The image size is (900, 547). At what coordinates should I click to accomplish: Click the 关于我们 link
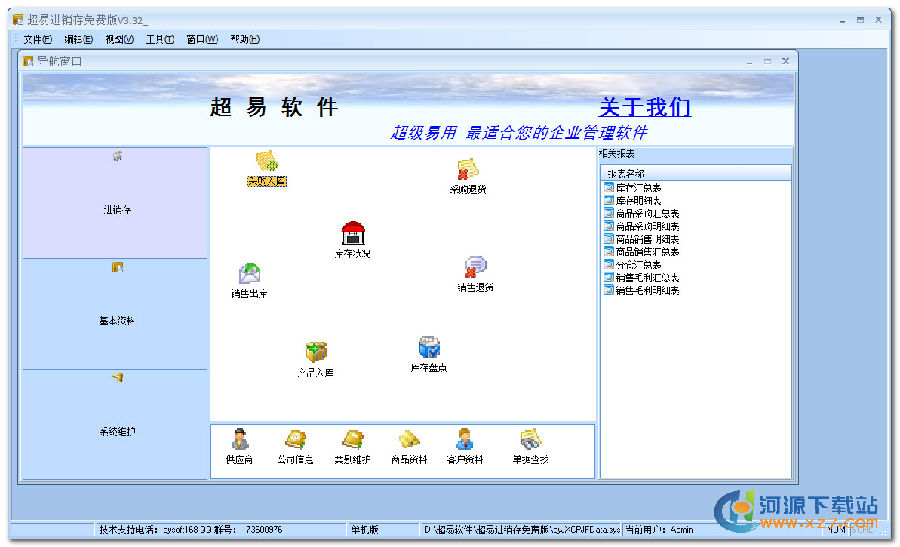click(644, 107)
